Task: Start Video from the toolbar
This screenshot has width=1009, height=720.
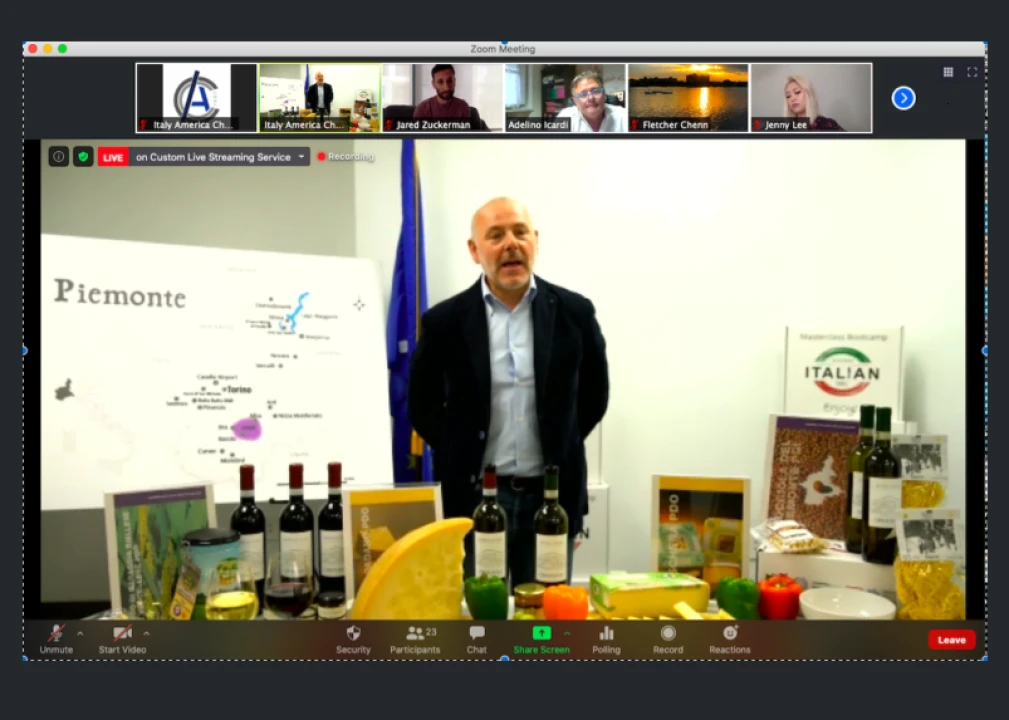Action: pos(122,638)
